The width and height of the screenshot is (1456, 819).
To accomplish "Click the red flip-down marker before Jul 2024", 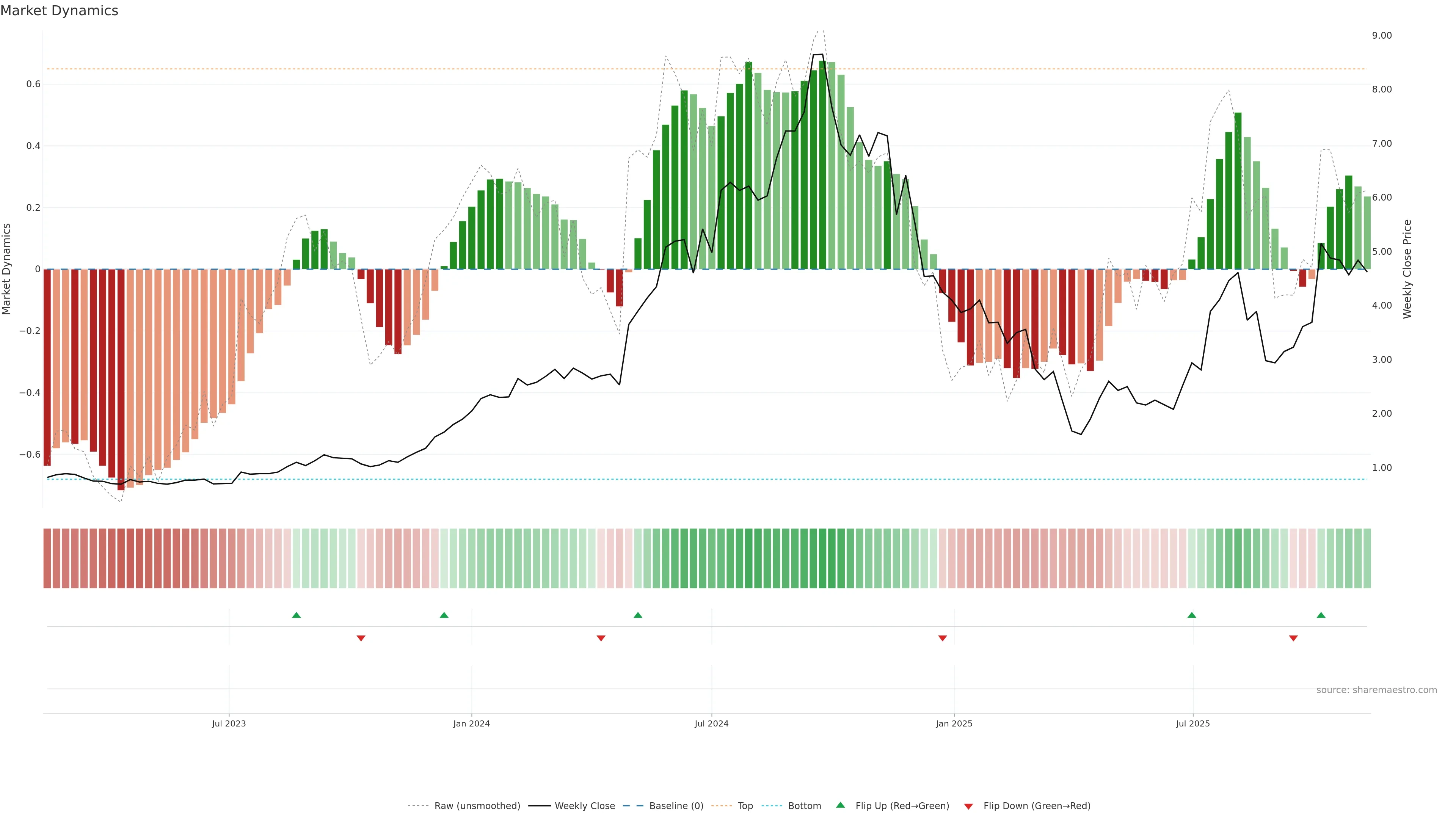I will (x=601, y=638).
